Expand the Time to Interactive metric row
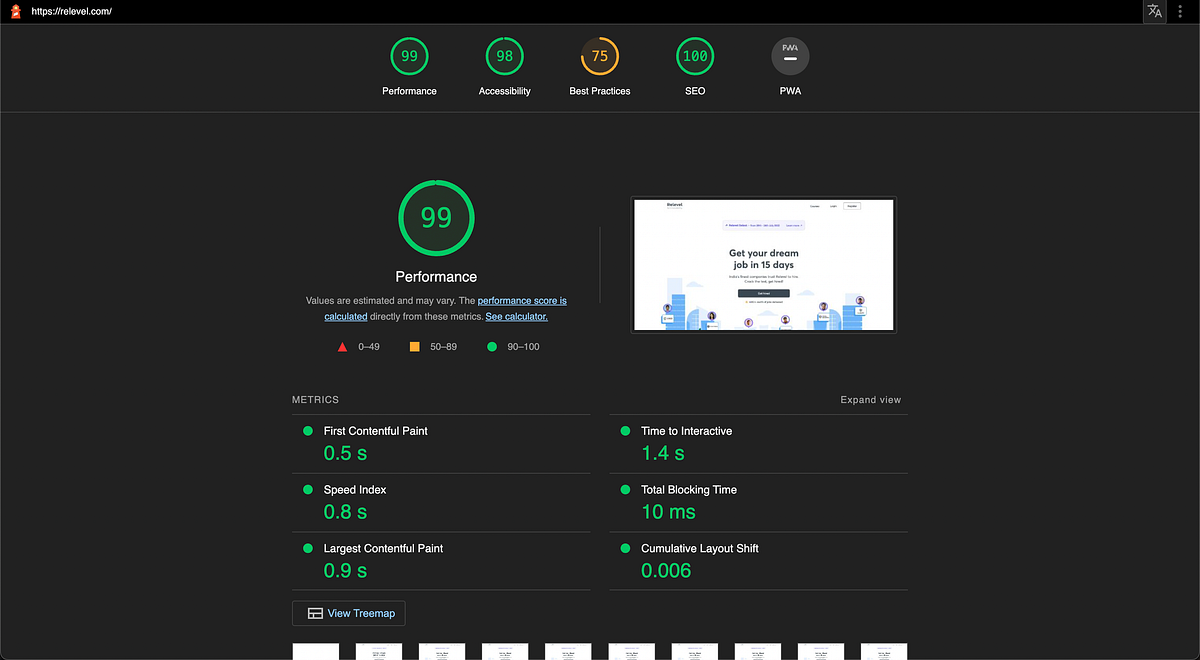This screenshot has width=1200, height=660. tap(686, 431)
